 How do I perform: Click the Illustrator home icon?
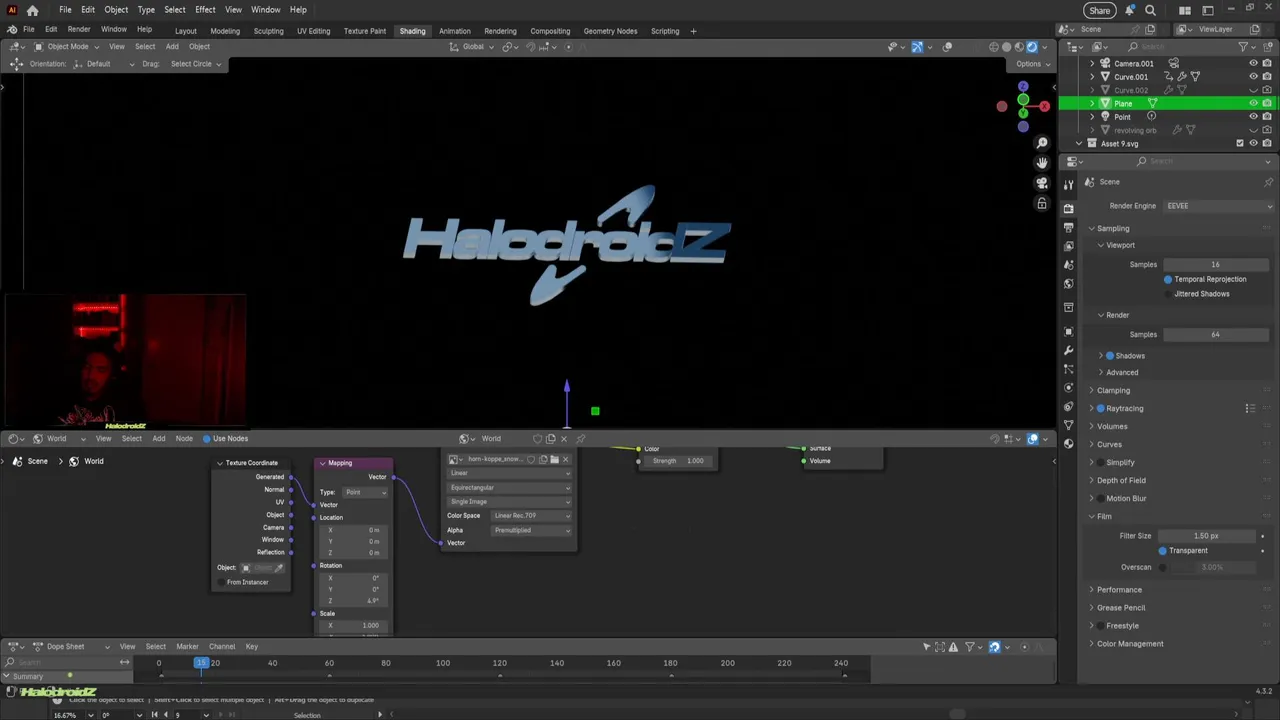click(x=32, y=10)
